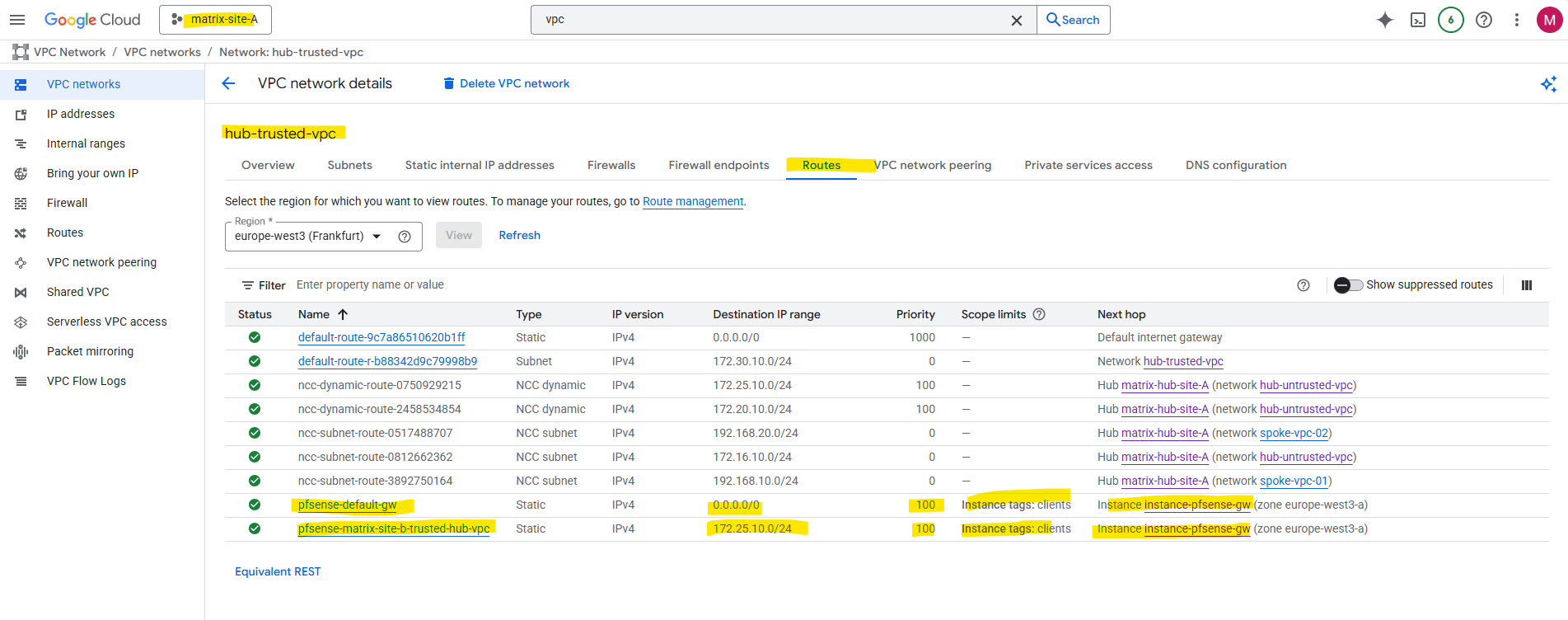The width and height of the screenshot is (1568, 620).
Task: Click Delete VPC network button
Action: click(x=506, y=83)
